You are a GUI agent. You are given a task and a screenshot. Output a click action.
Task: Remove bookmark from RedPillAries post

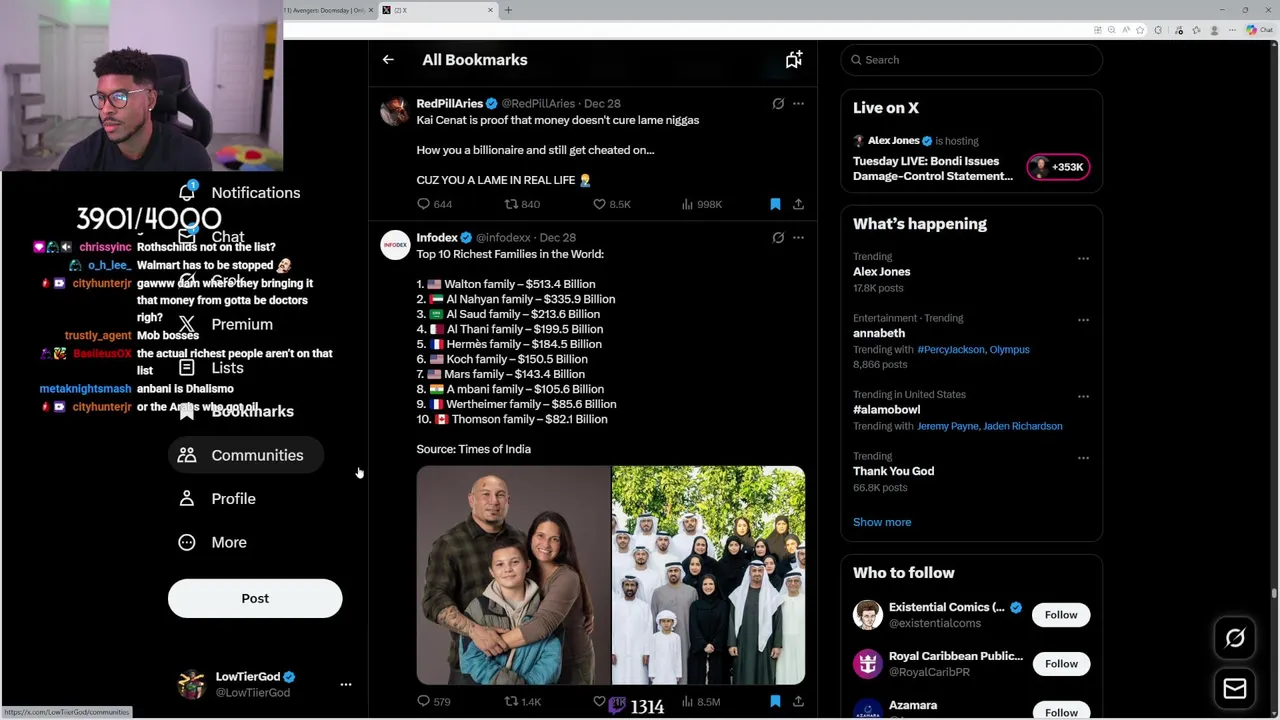click(x=775, y=204)
